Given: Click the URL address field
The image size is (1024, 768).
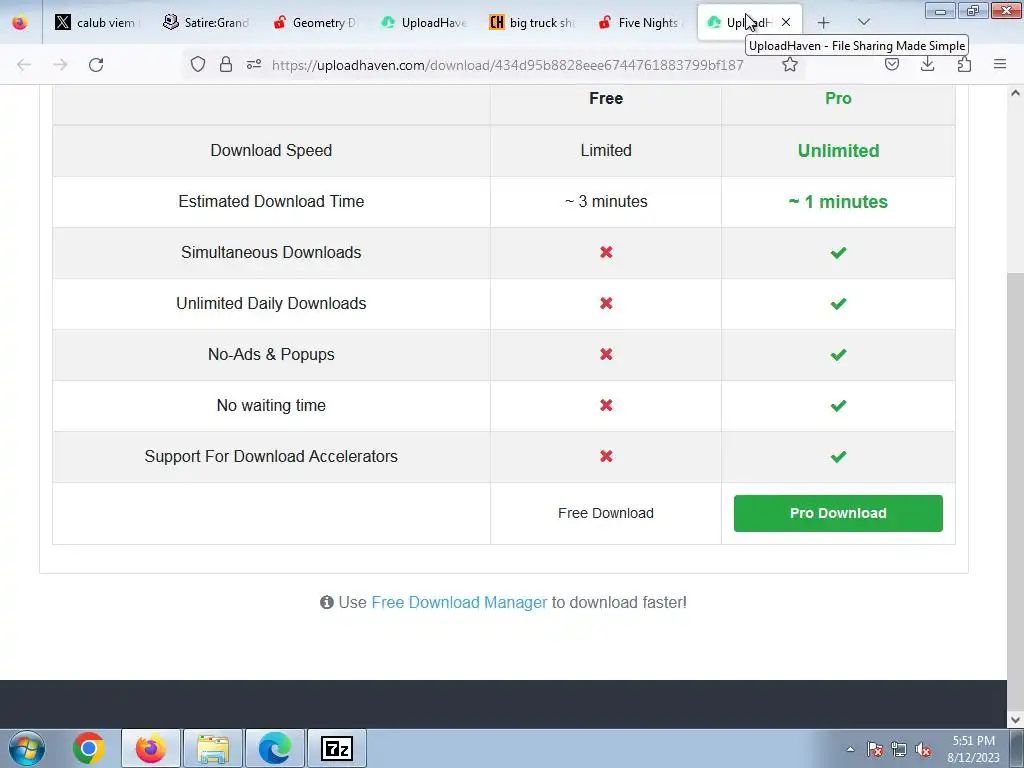Looking at the screenshot, I should tap(507, 65).
